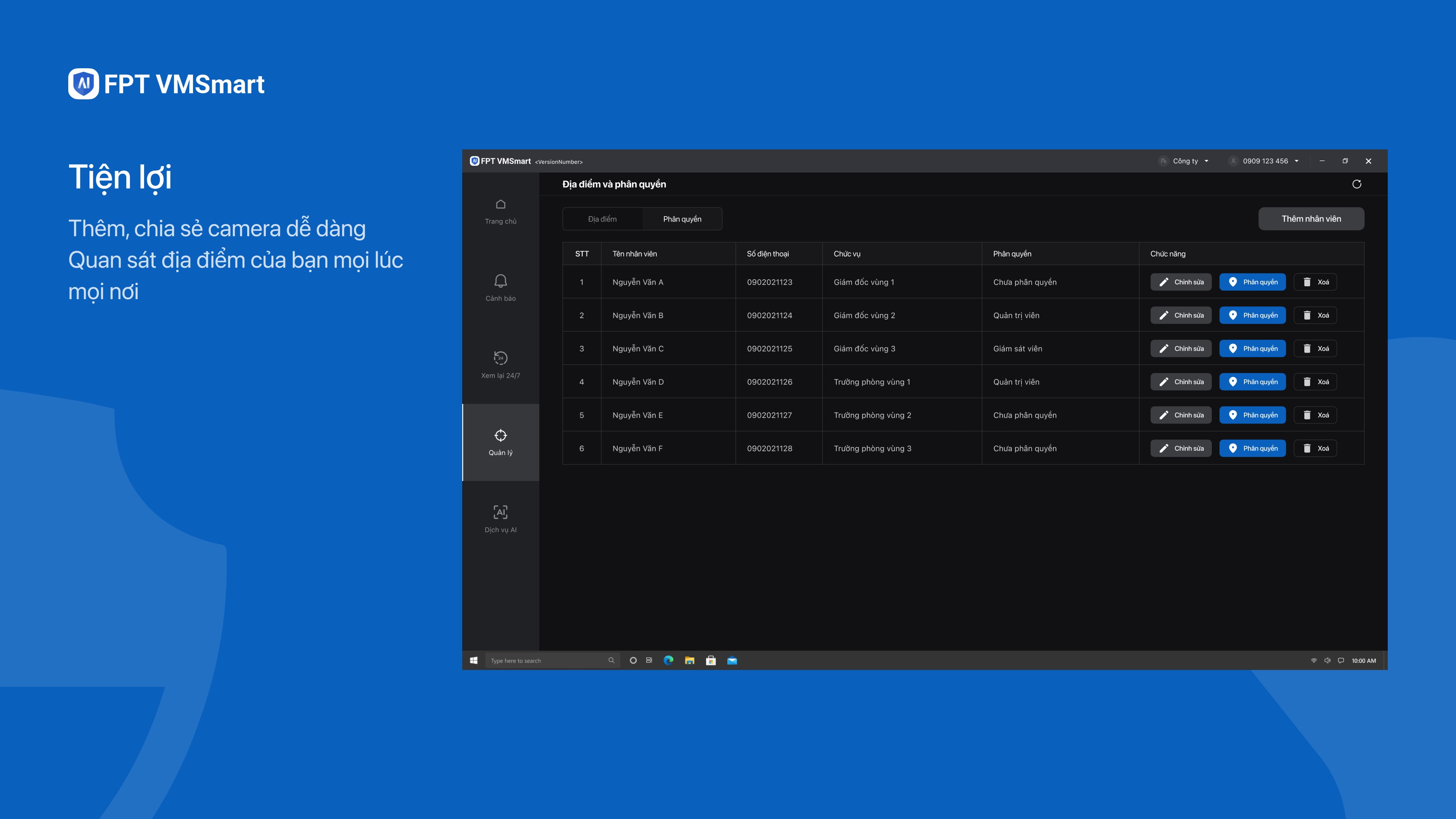Select the Quản lý sidebar icon
The height and width of the screenshot is (819, 1456).
tap(500, 442)
